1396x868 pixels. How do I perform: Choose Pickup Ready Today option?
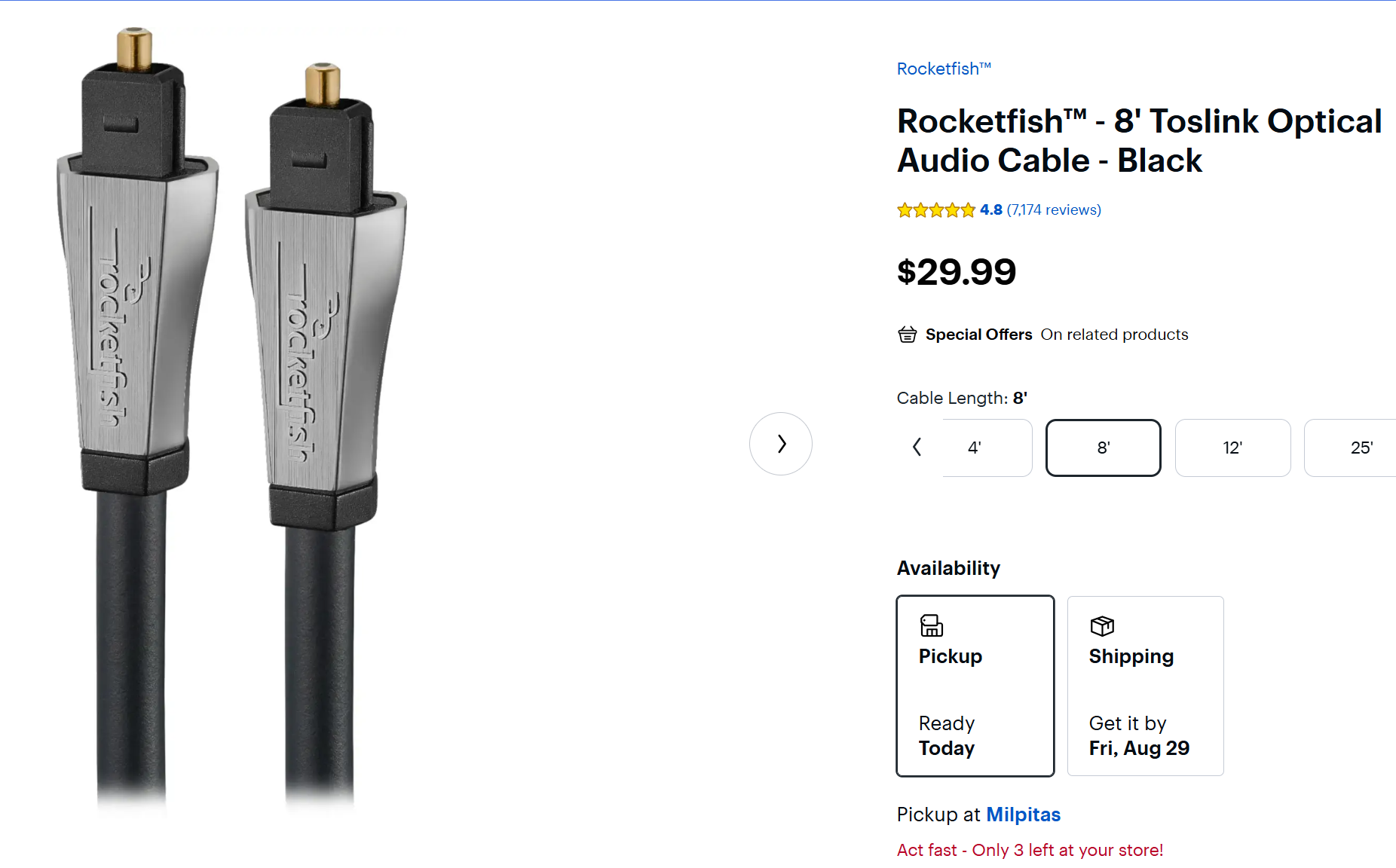[x=975, y=686]
